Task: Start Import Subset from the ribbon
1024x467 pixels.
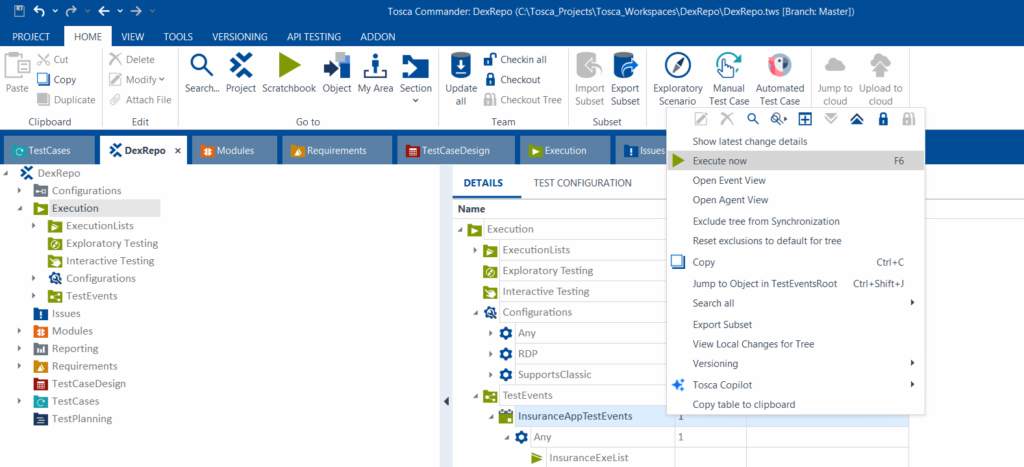Action: pos(590,79)
